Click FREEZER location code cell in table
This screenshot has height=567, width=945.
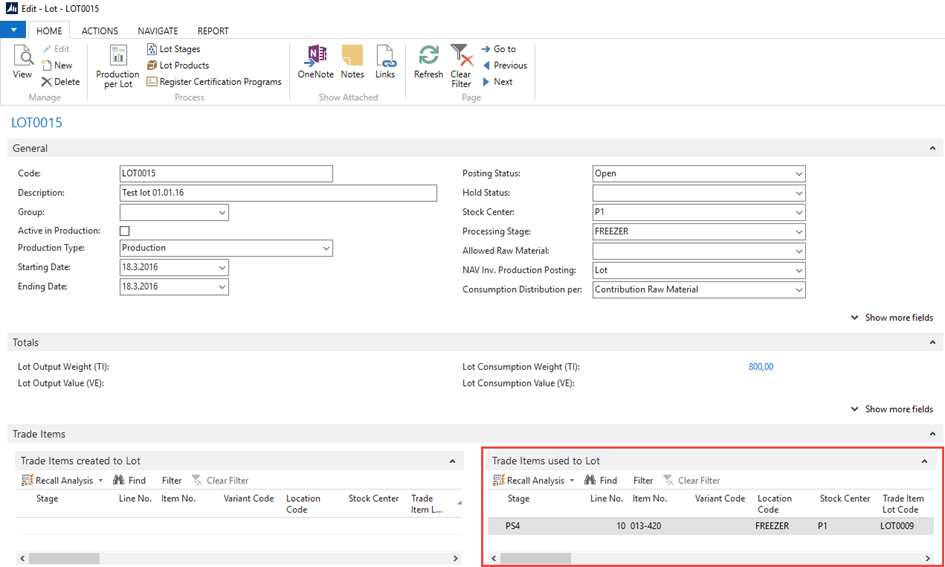[772, 526]
